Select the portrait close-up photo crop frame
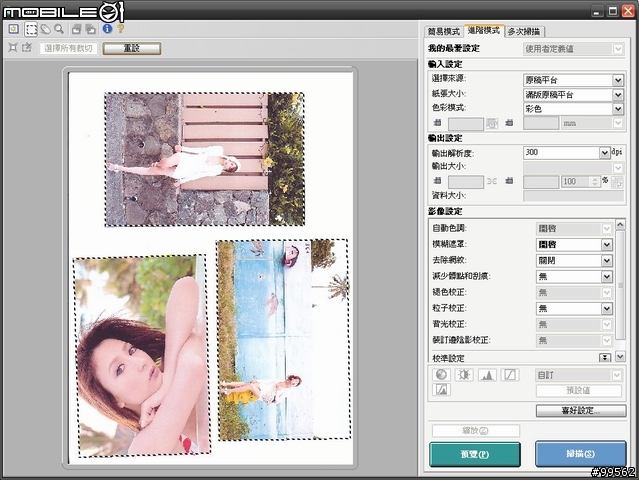 (x=142, y=355)
